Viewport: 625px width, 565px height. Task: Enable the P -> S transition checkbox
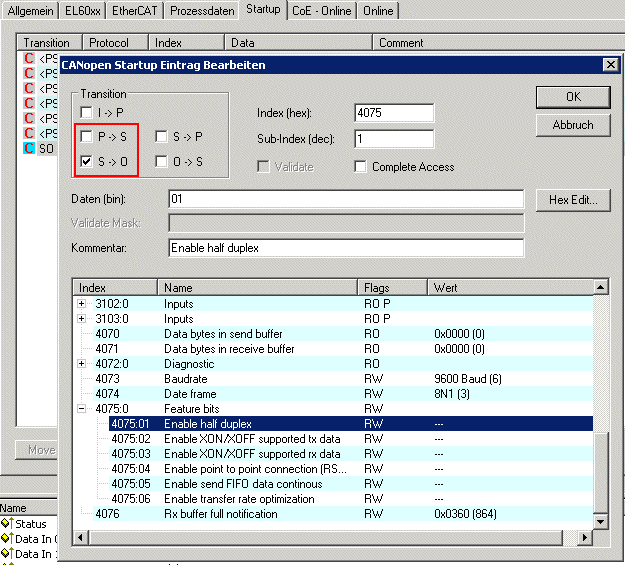pos(86,137)
